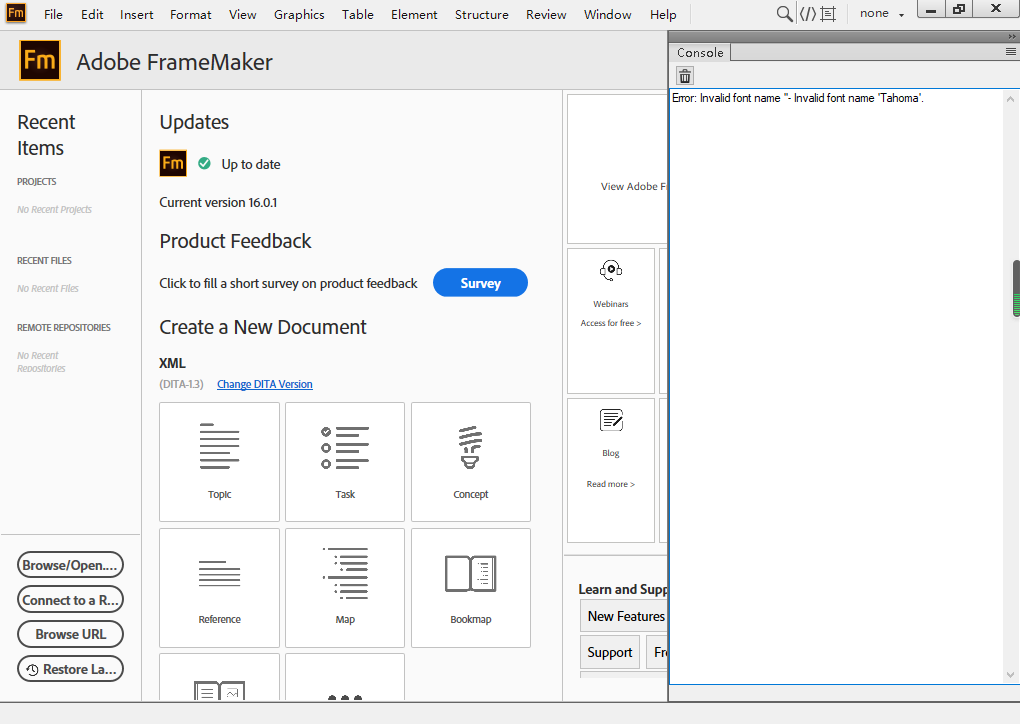
Task: Clear the console with trash icon
Action: (685, 76)
